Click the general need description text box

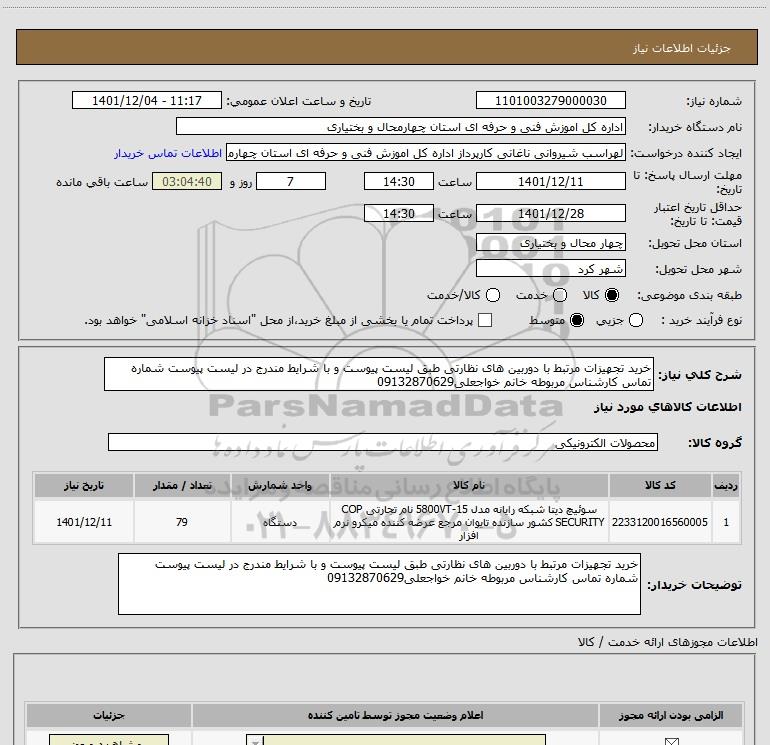coord(379,374)
